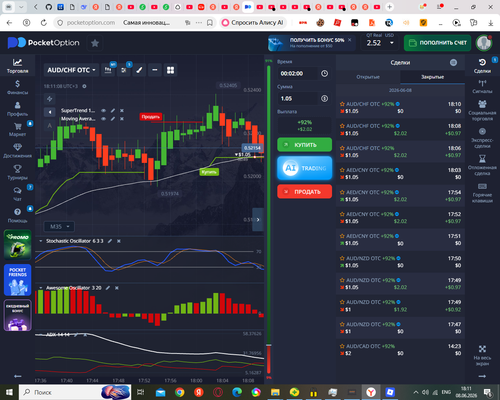Screen dimensions: 500x400
Task: Open the amount currency picker icon
Action: [x=324, y=98]
